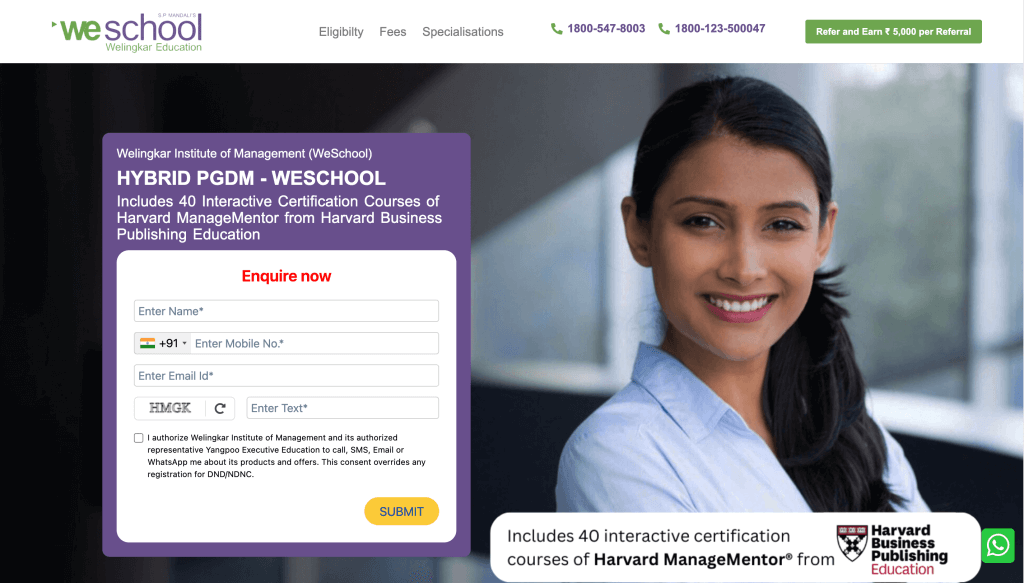The width and height of the screenshot is (1024, 583).
Task: Open WhatsApp chat icon
Action: pyautogui.click(x=997, y=545)
